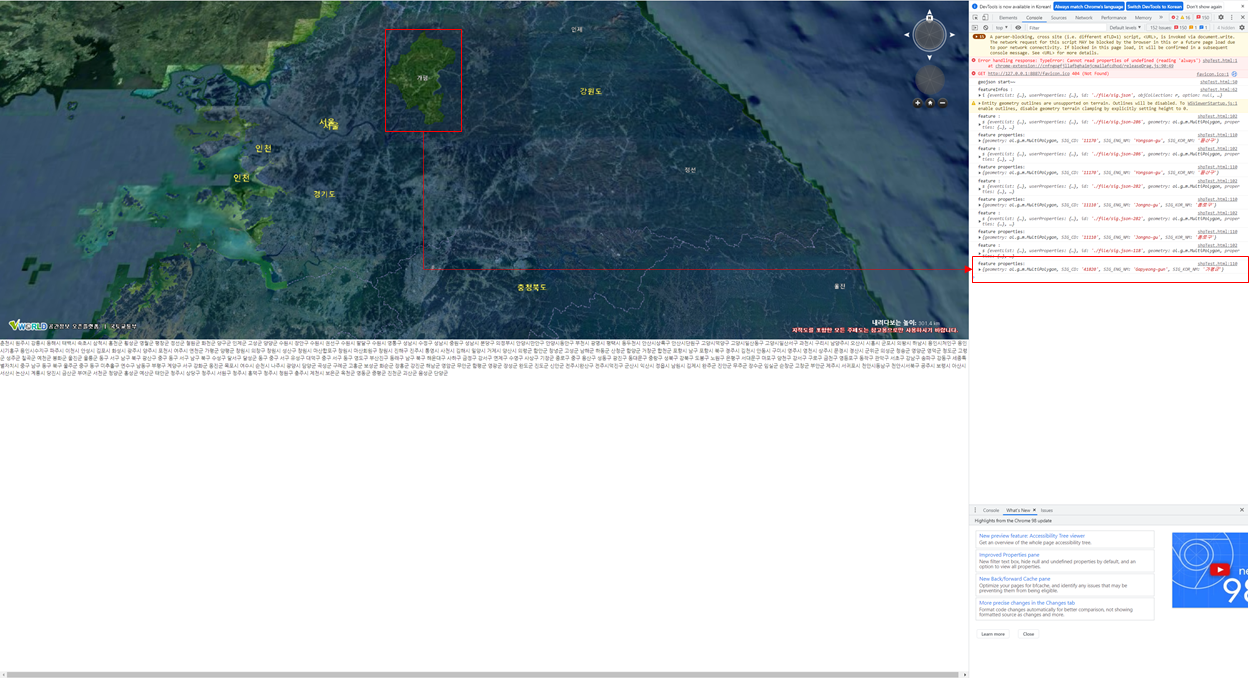Click the Switch DevTools to Korean button

[x=1155, y=6]
